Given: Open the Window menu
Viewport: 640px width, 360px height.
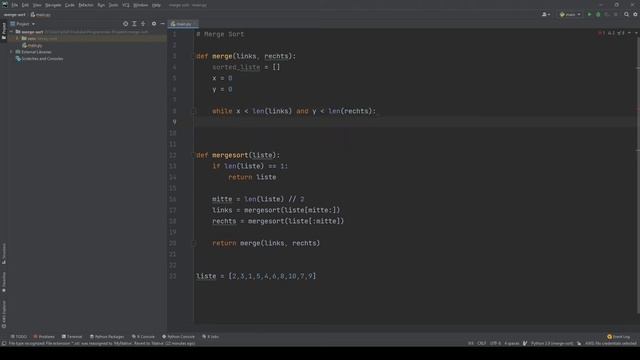Looking at the screenshot, I should pos(141,5).
